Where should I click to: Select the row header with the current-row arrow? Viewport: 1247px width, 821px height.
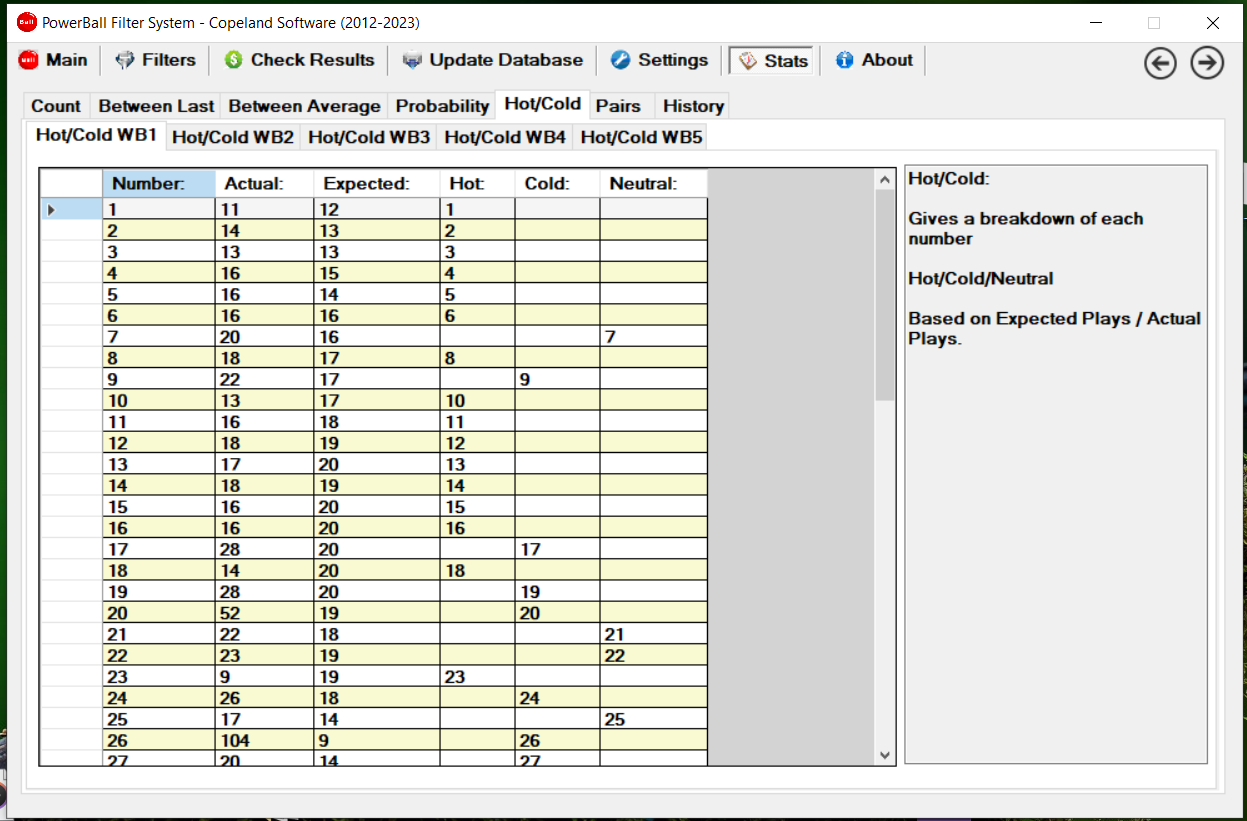tap(71, 209)
